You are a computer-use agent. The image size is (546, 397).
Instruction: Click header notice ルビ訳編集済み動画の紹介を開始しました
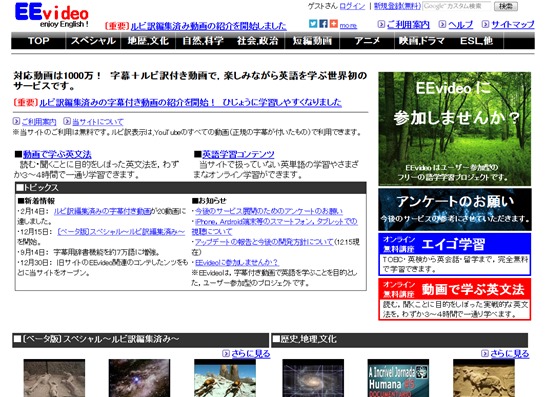[x=208, y=26]
